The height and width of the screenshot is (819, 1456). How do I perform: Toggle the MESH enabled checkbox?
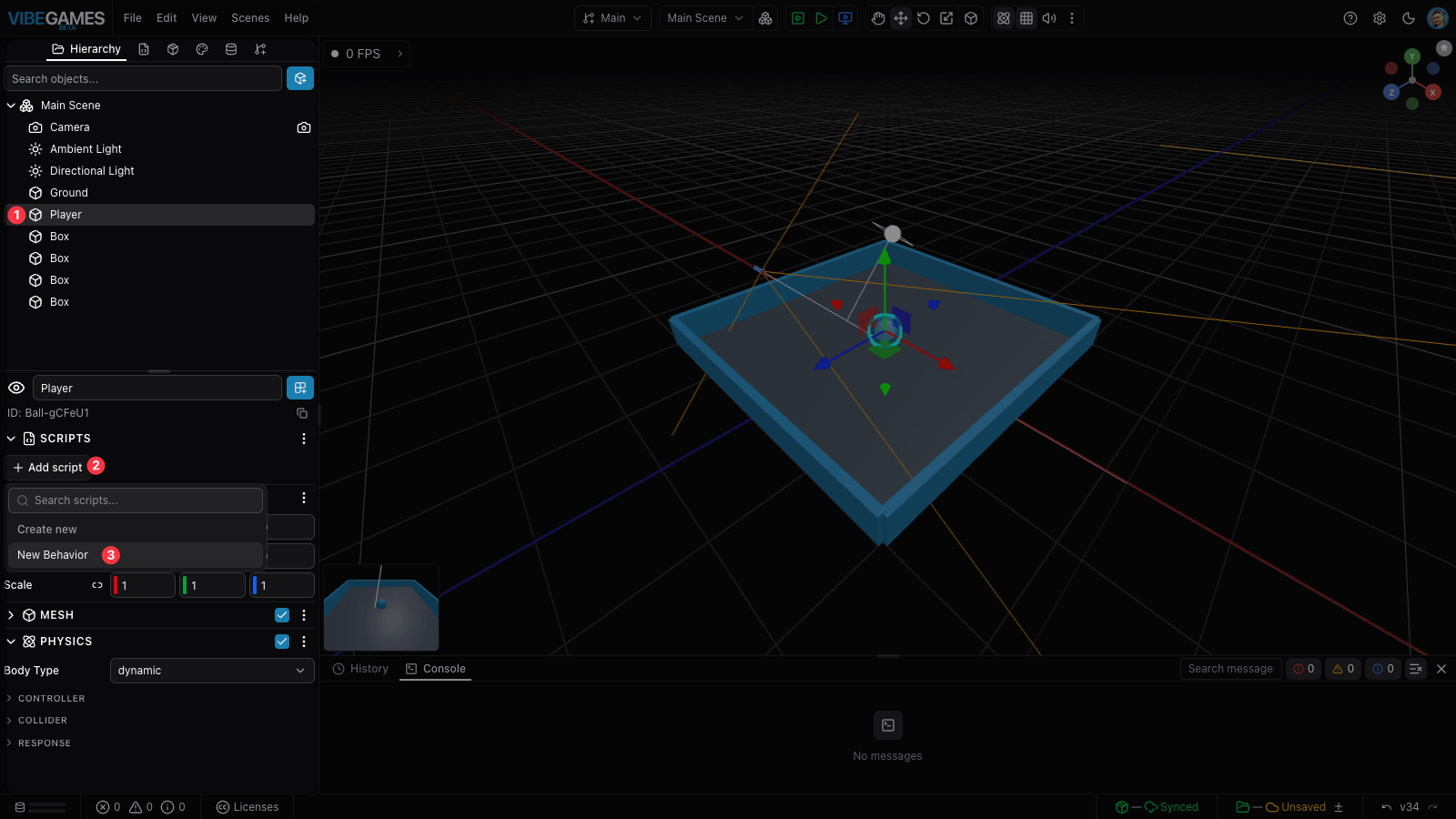tap(282, 615)
